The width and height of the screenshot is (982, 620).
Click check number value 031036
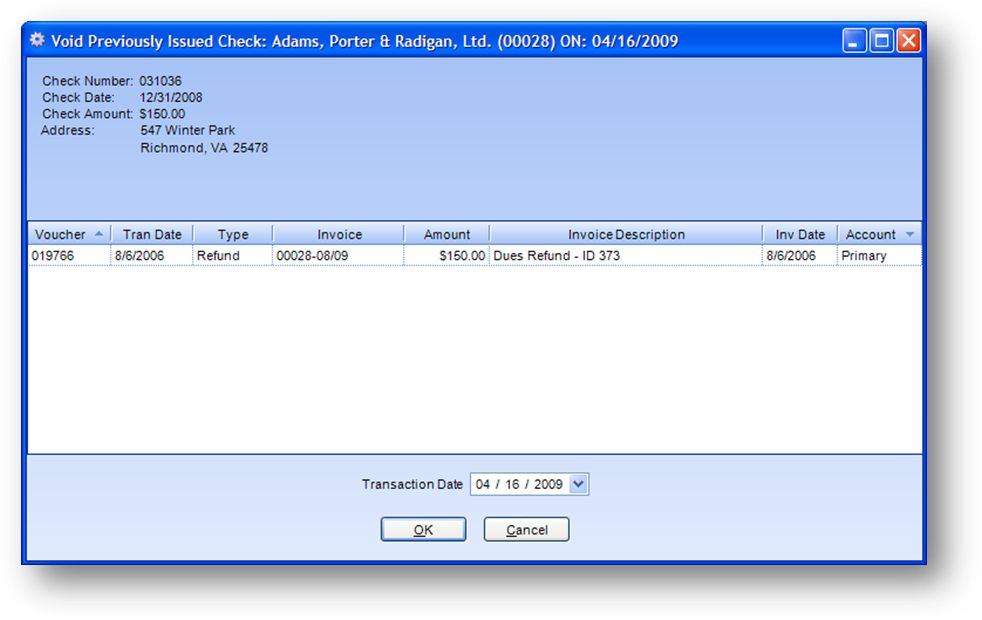pos(160,81)
